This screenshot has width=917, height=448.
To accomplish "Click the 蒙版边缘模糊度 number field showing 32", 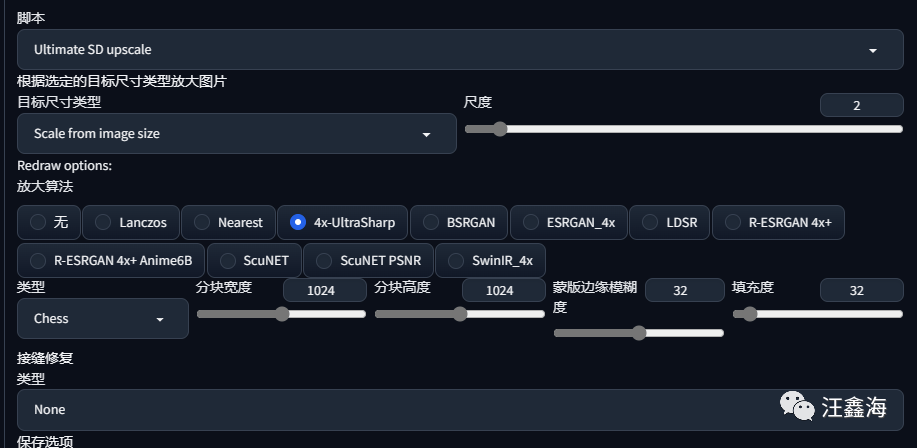I will [x=684, y=290].
